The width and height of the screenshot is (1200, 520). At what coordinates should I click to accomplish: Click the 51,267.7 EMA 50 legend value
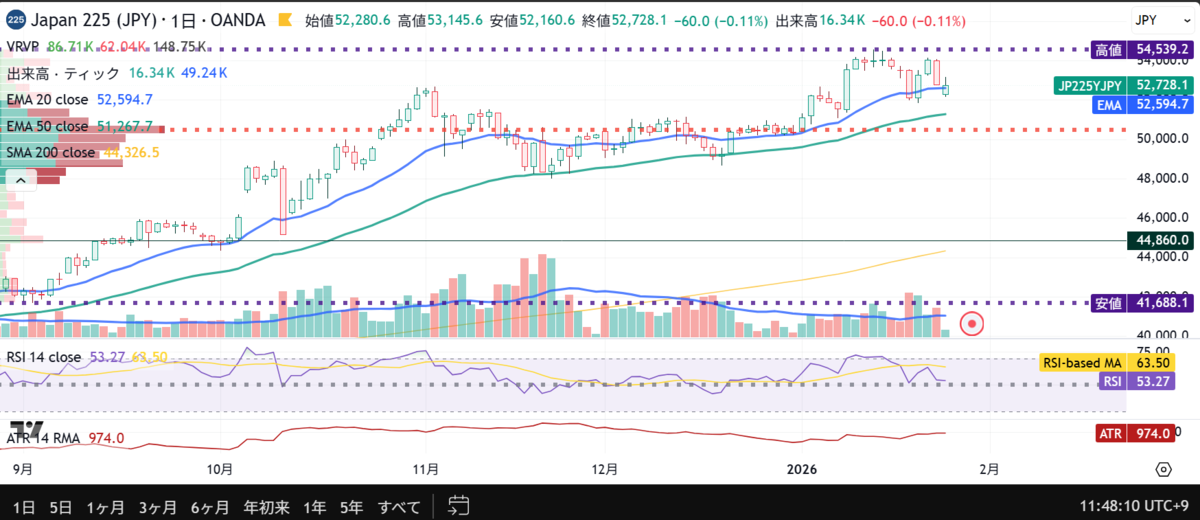point(125,126)
